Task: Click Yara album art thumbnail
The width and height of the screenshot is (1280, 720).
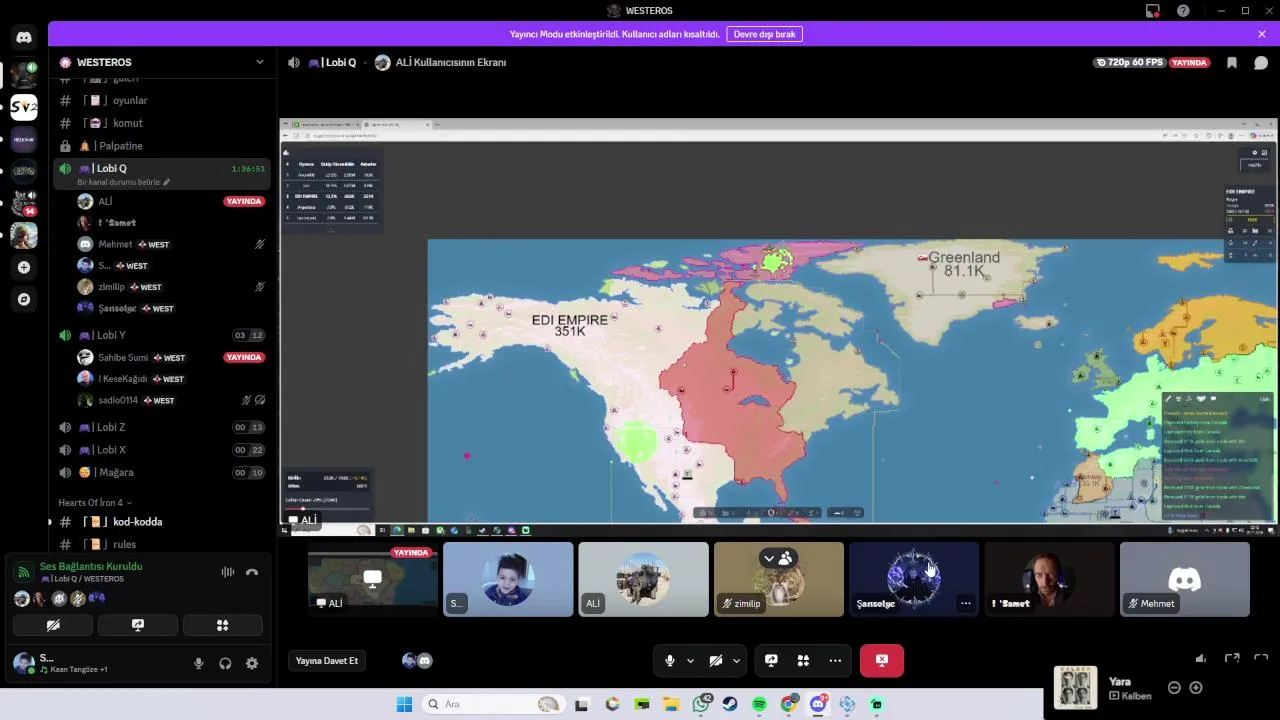Action: coord(1075,688)
